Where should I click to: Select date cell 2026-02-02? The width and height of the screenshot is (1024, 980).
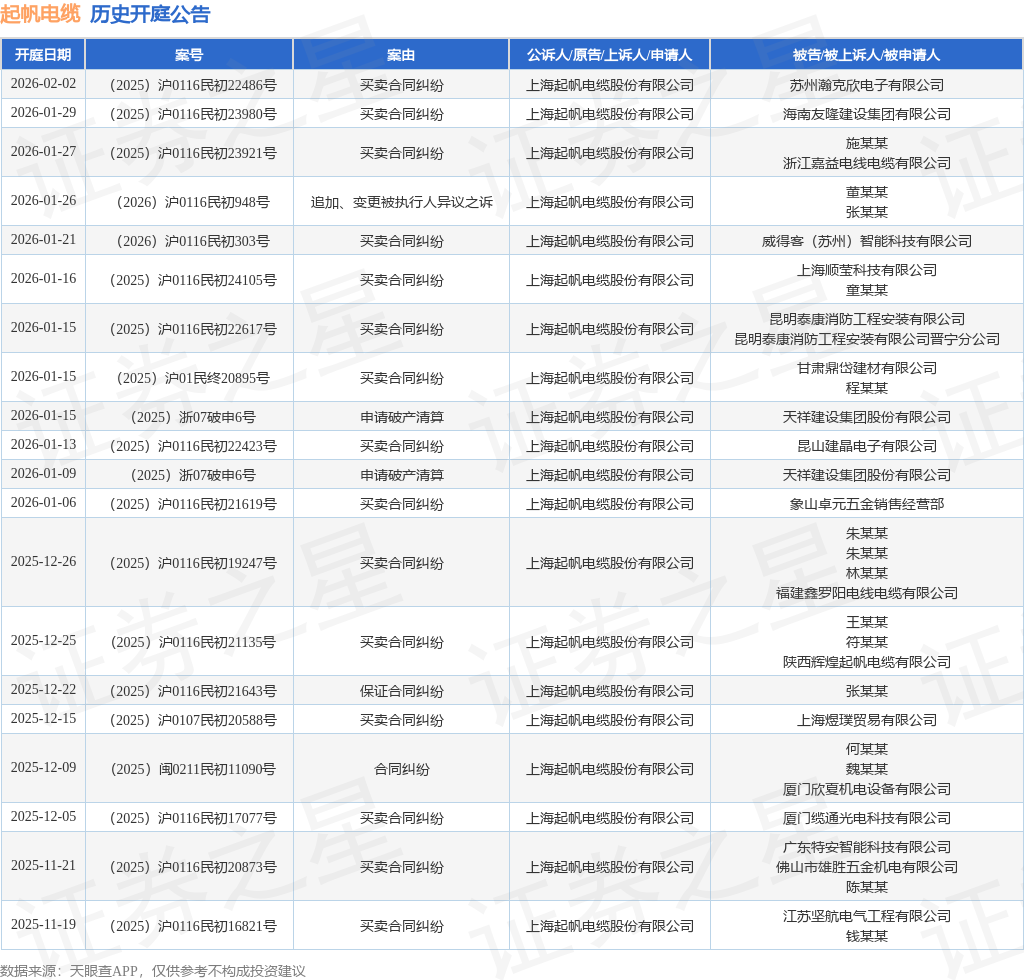click(x=43, y=84)
